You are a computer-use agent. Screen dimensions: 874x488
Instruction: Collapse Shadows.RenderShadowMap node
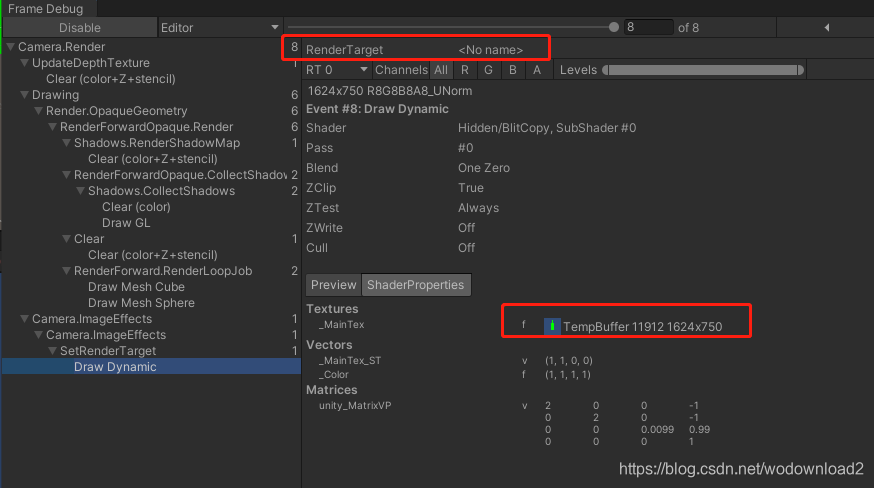66,143
